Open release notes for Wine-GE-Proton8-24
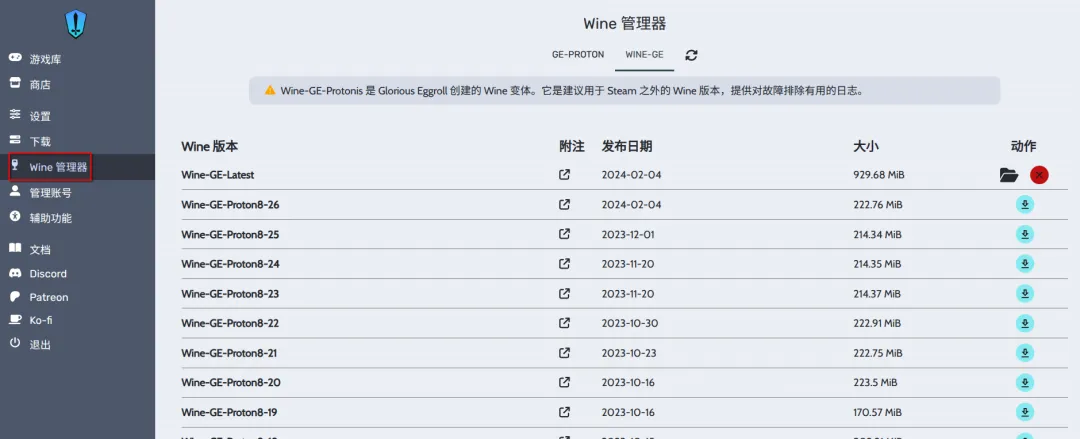Viewport: 1080px width, 439px height. point(565,264)
